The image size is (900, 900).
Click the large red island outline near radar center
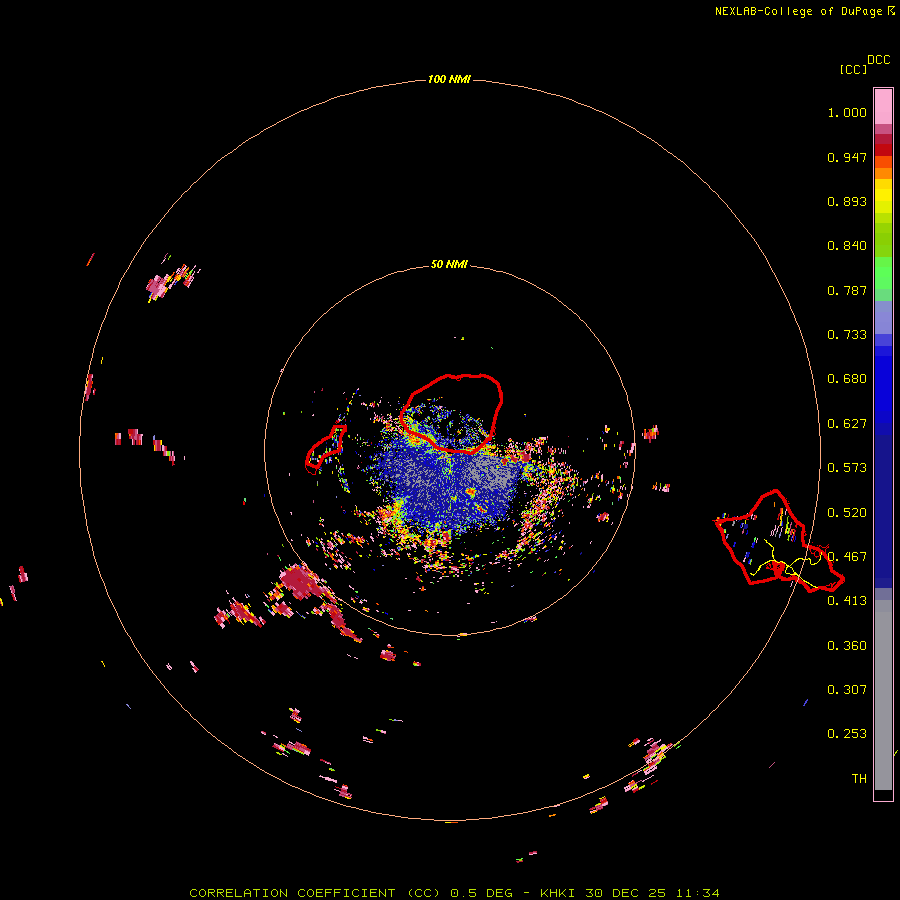pyautogui.click(x=451, y=413)
